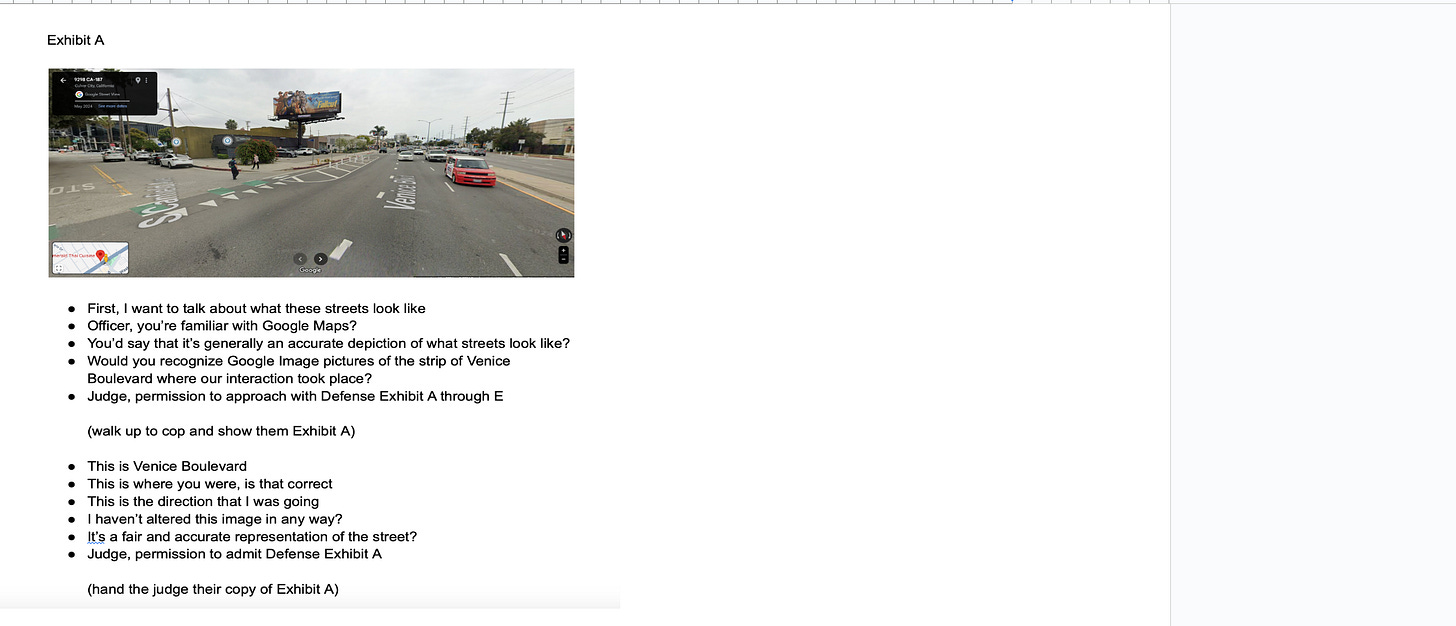Click the Google logo under the arrows
Image resolution: width=1456 pixels, height=626 pixels.
point(310,270)
